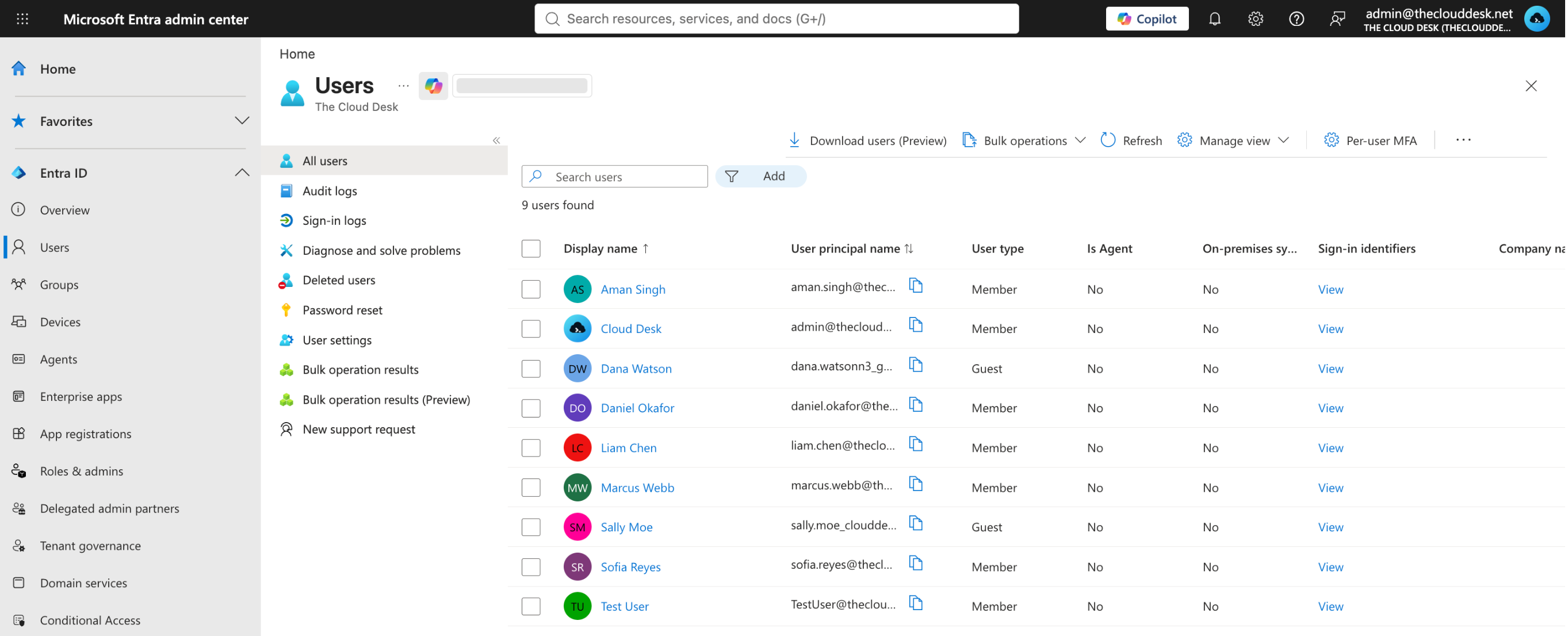Check the box for Liam Chen
This screenshot has width=1568, height=636.
tap(531, 448)
